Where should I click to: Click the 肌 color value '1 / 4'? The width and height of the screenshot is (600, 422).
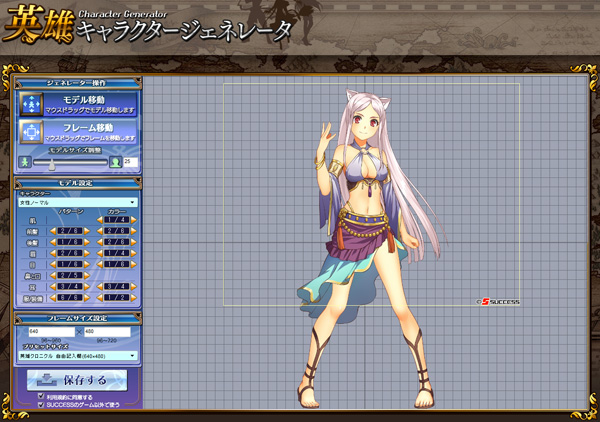tap(116, 220)
